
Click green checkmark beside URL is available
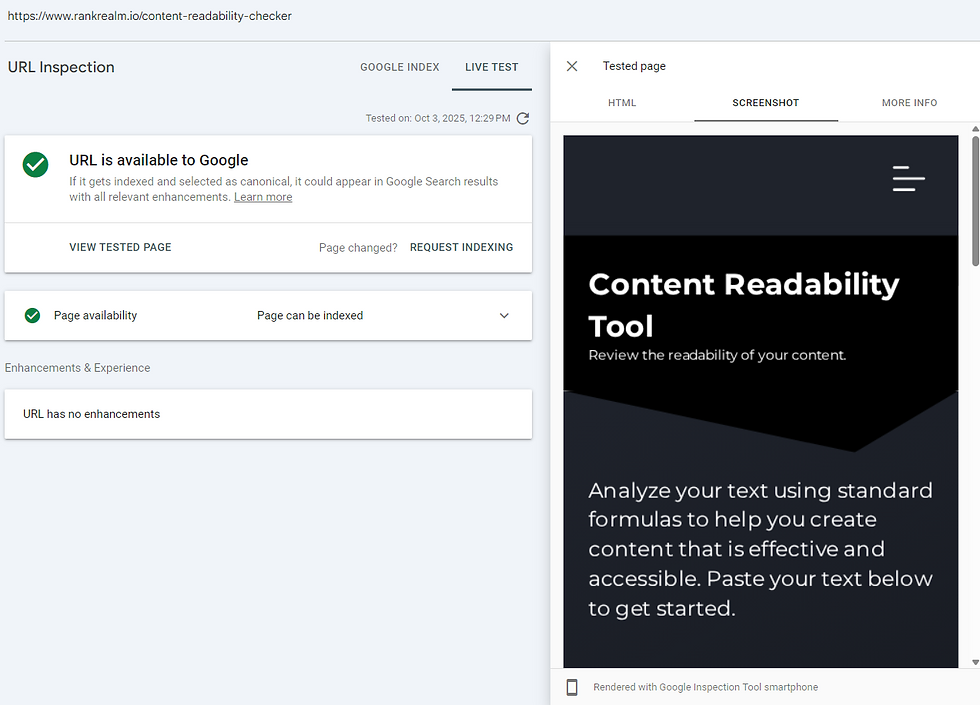coord(36,165)
